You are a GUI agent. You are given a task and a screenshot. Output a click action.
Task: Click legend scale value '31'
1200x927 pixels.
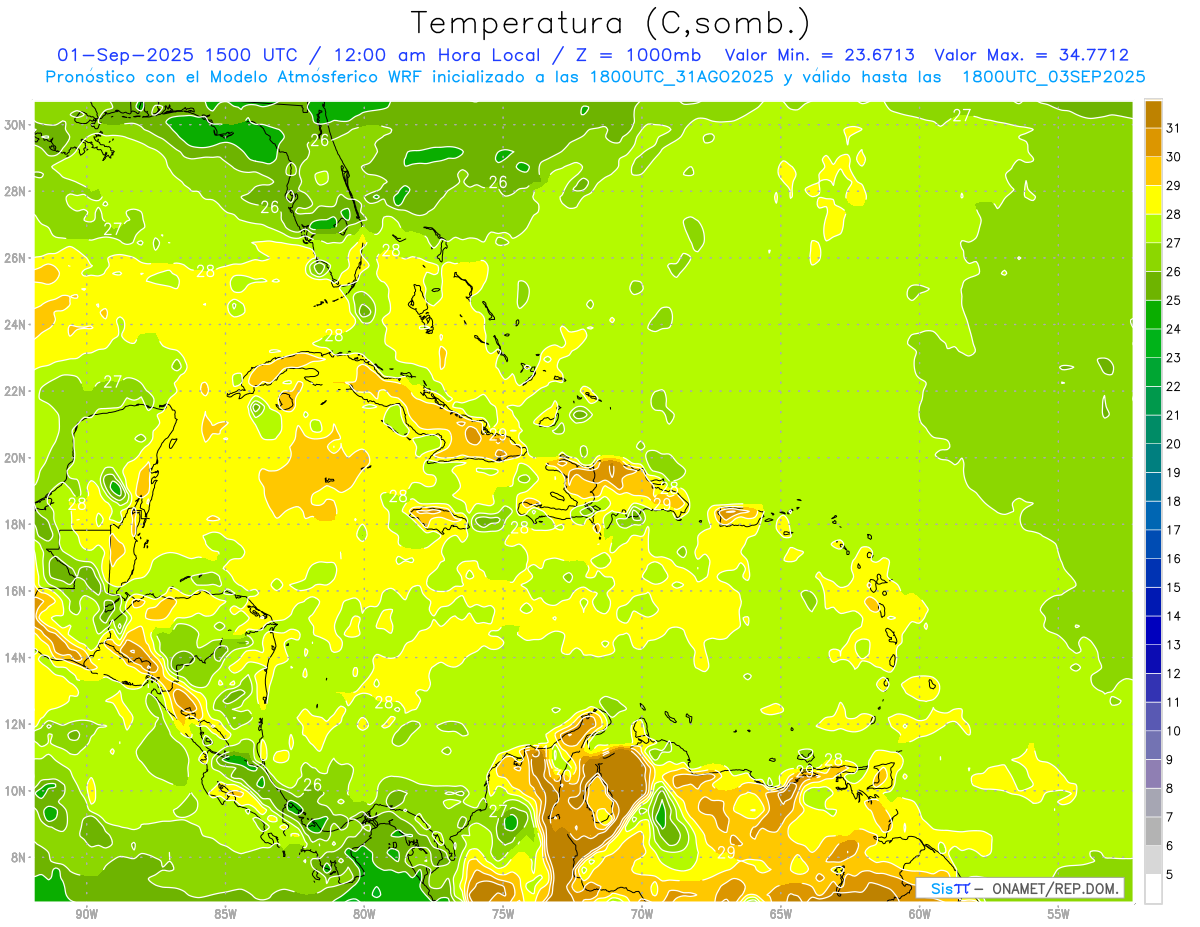coord(1174,128)
